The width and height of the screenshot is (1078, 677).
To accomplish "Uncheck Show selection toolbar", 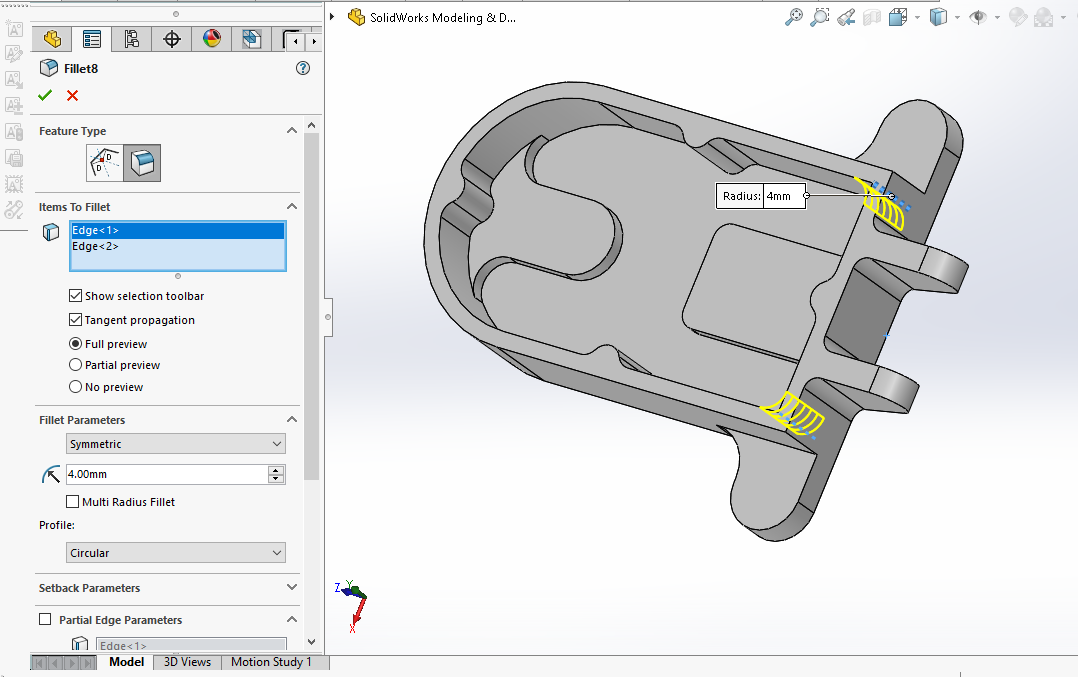I will pos(75,296).
